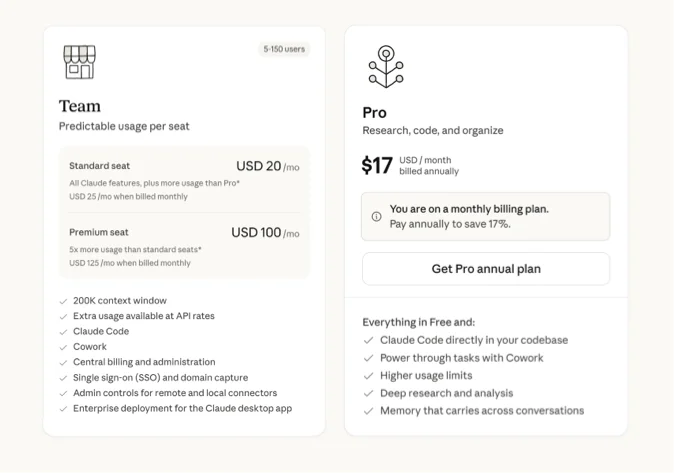674x473 pixels.
Task: Click the Pro plan branching node icon
Action: tap(384, 67)
